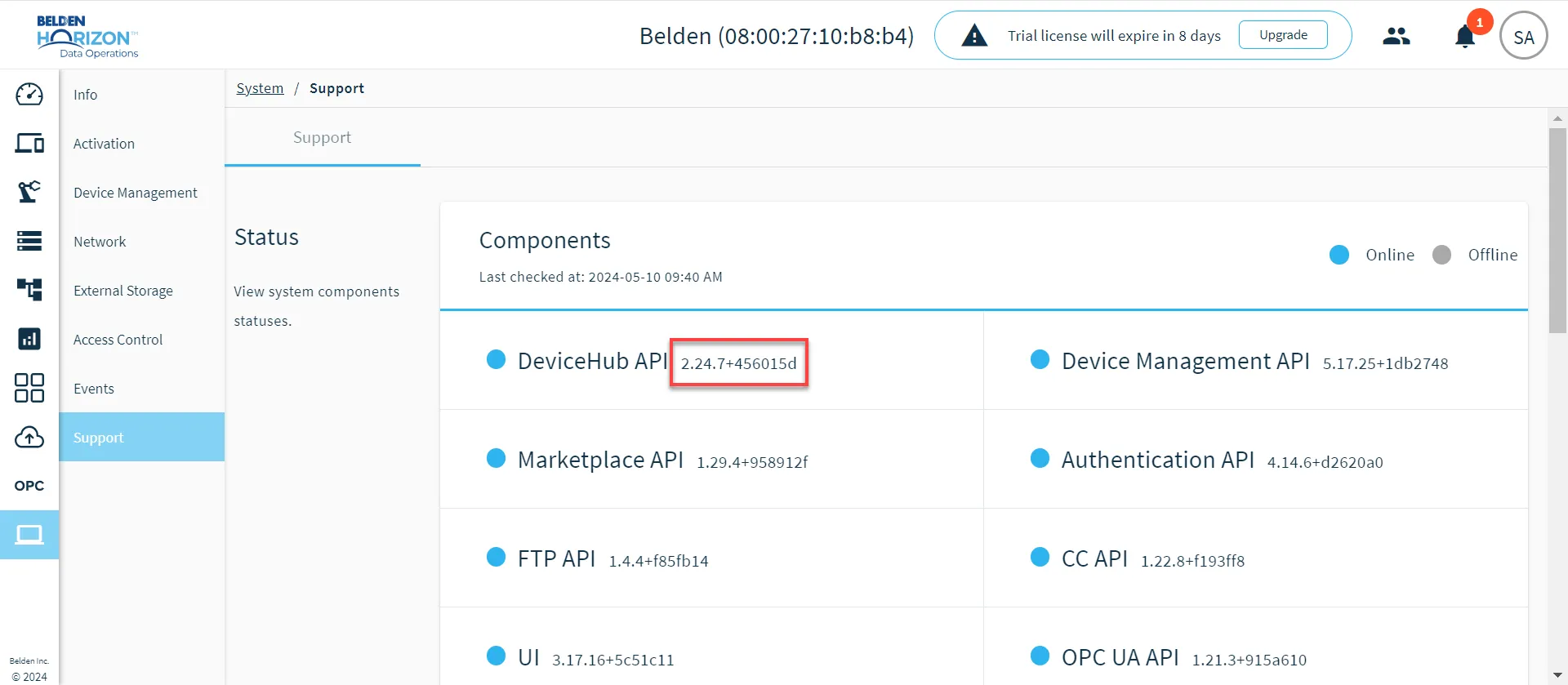
Task: Click the vertical scrollbar thumb
Action: point(1557,230)
